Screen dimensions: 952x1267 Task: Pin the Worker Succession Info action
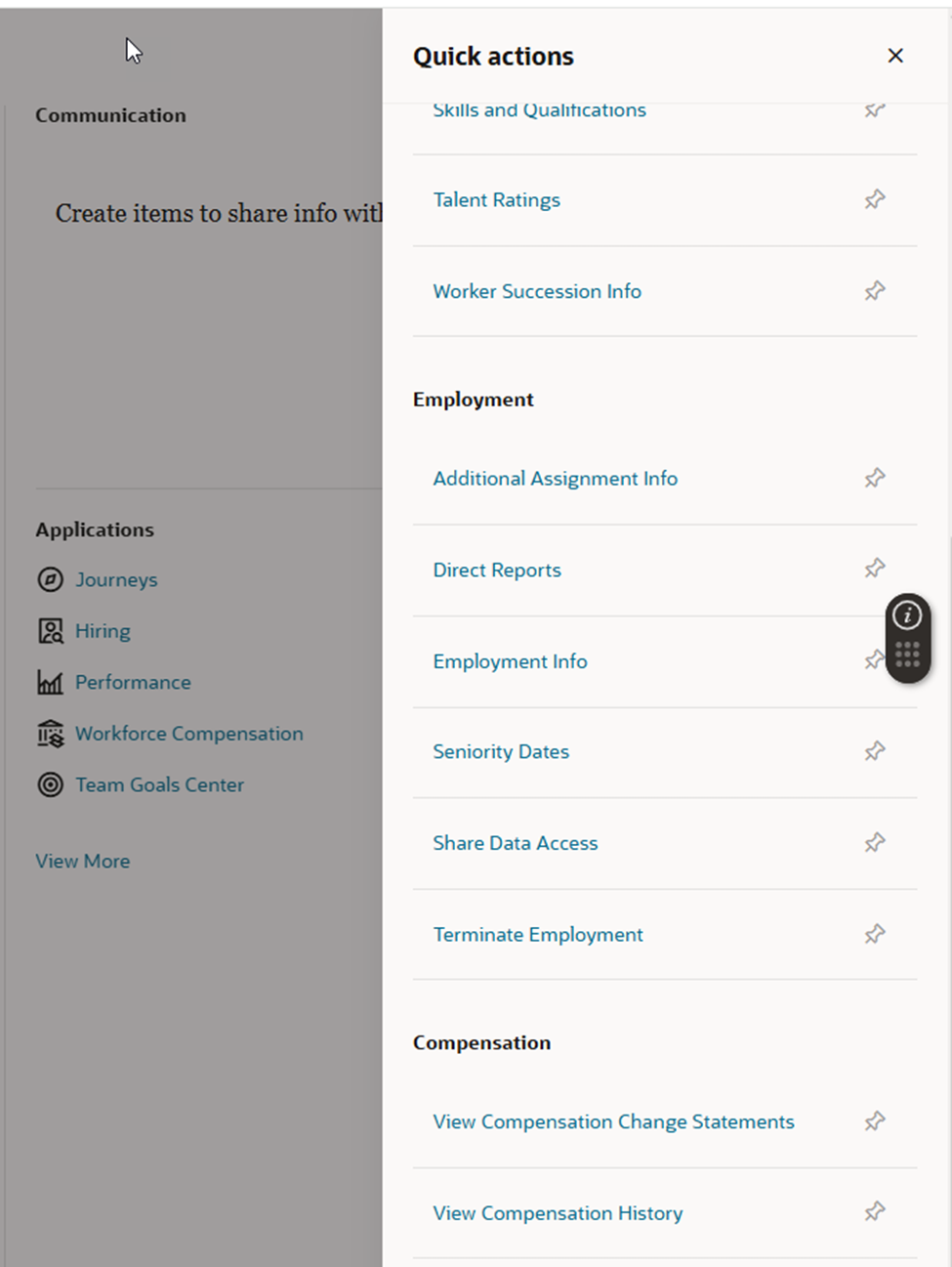click(x=875, y=290)
